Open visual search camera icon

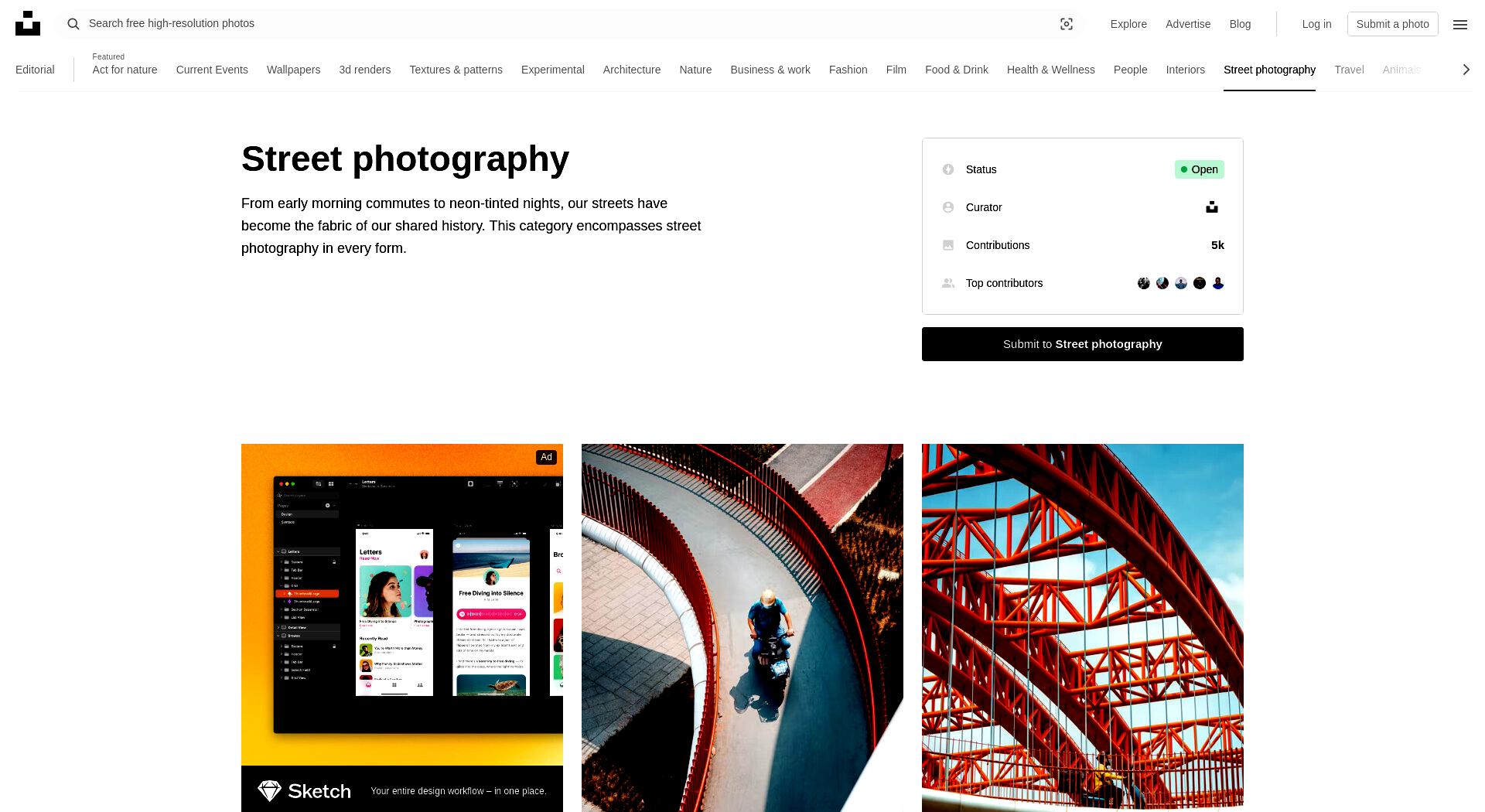pyautogui.click(x=1067, y=24)
